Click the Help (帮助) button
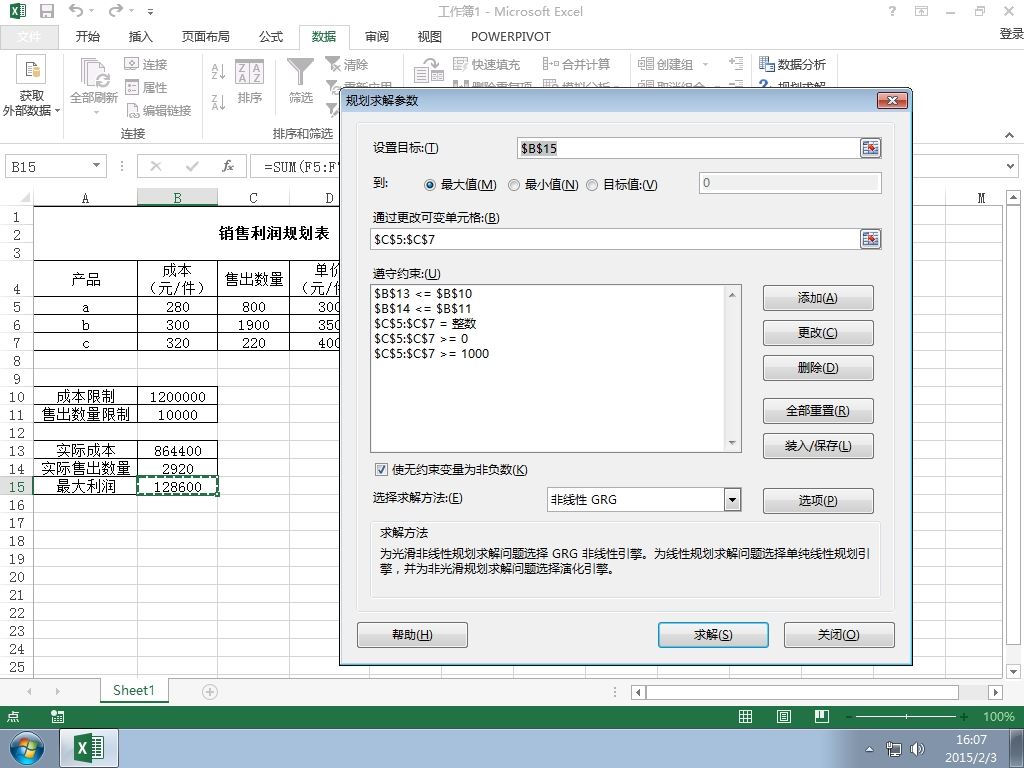 (x=412, y=635)
